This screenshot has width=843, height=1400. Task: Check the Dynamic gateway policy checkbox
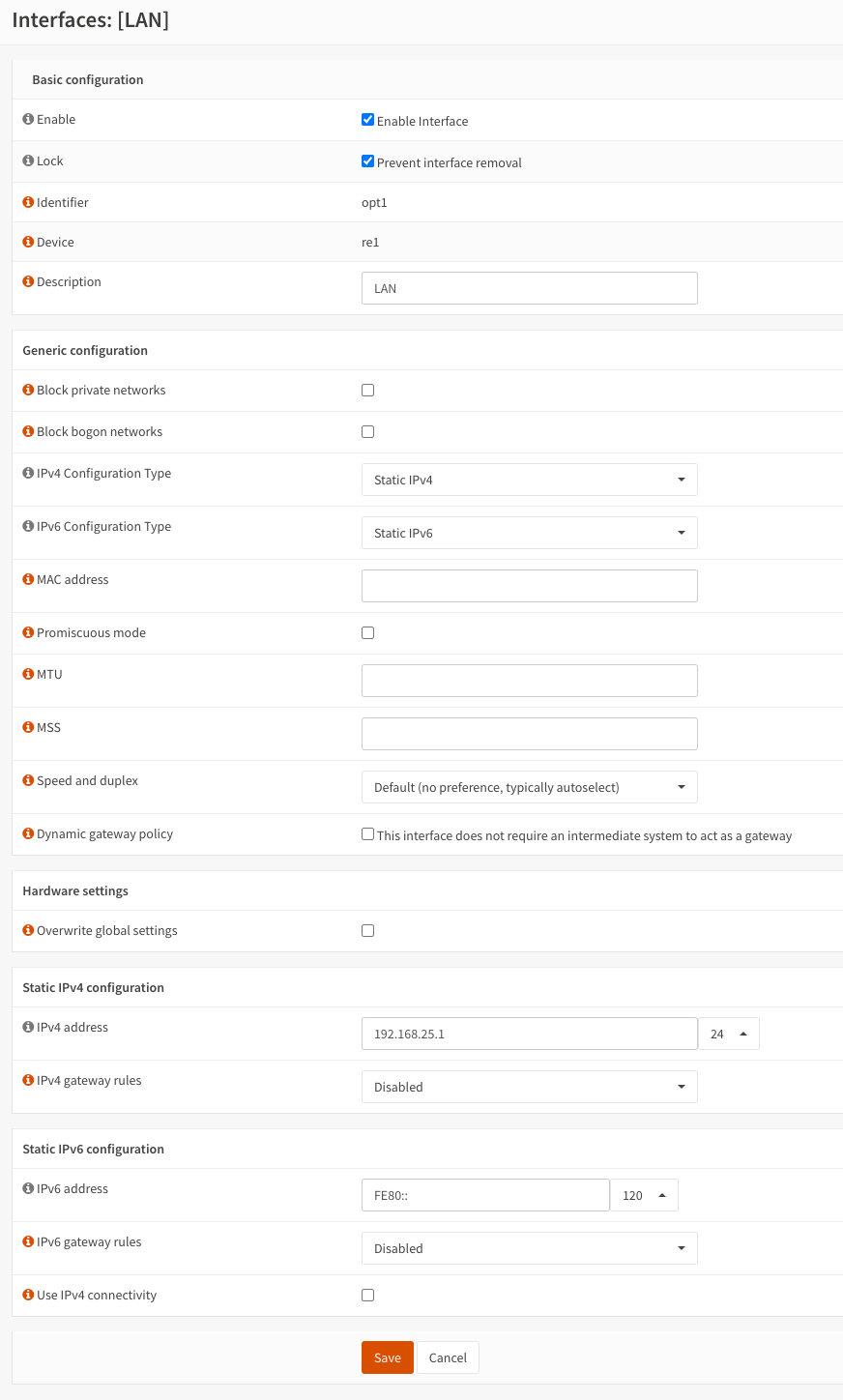[x=367, y=834]
